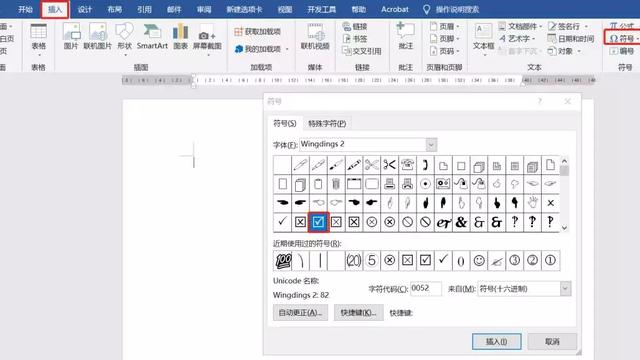640x360 pixels.
Task: Choose the 100 emoji in recent symbols
Action: 283,260
